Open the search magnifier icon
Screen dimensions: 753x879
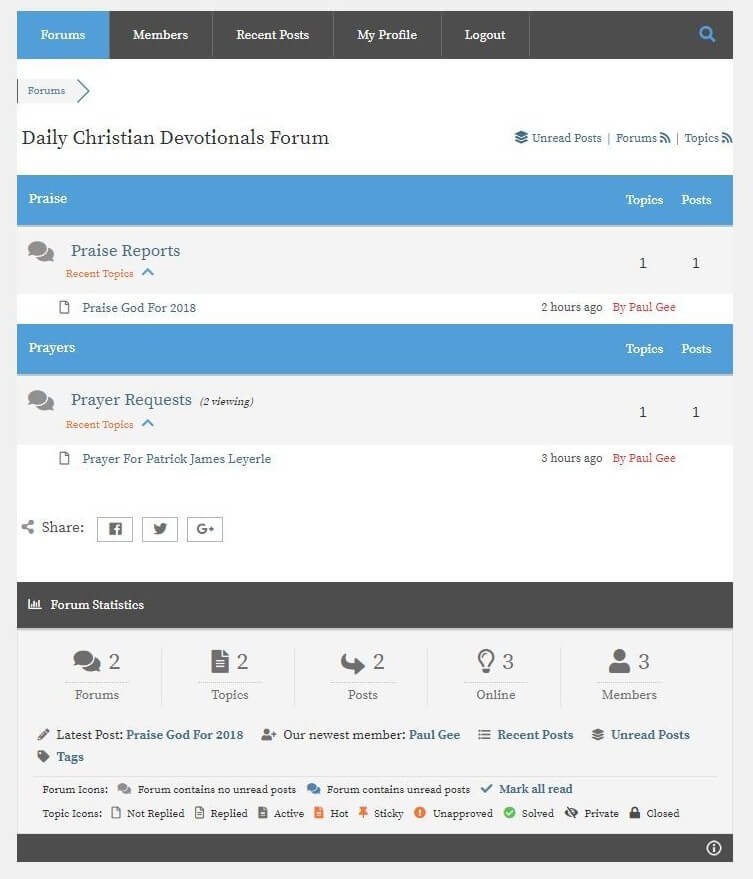point(706,34)
